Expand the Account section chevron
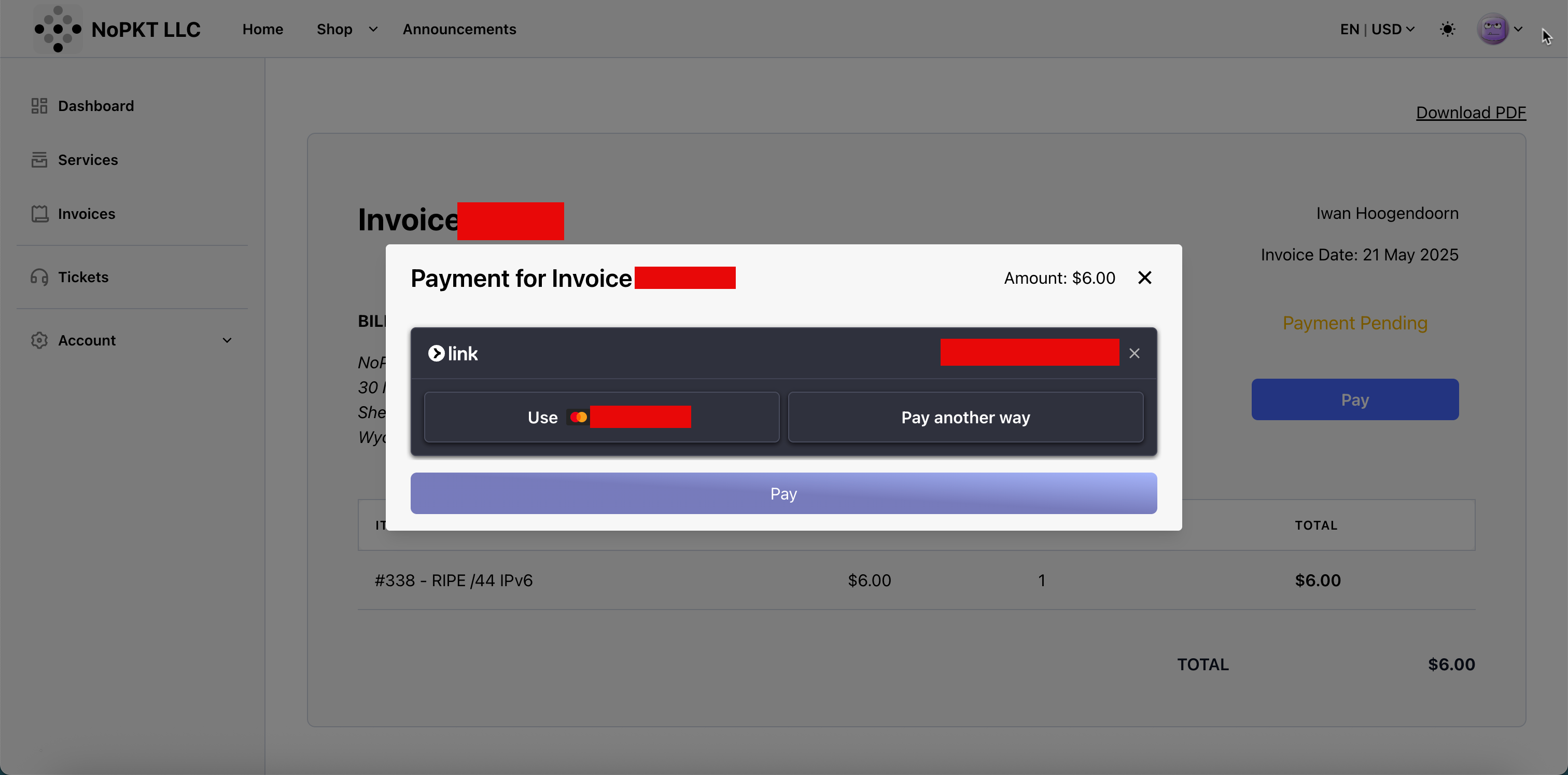The height and width of the screenshot is (775, 1568). pos(227,340)
